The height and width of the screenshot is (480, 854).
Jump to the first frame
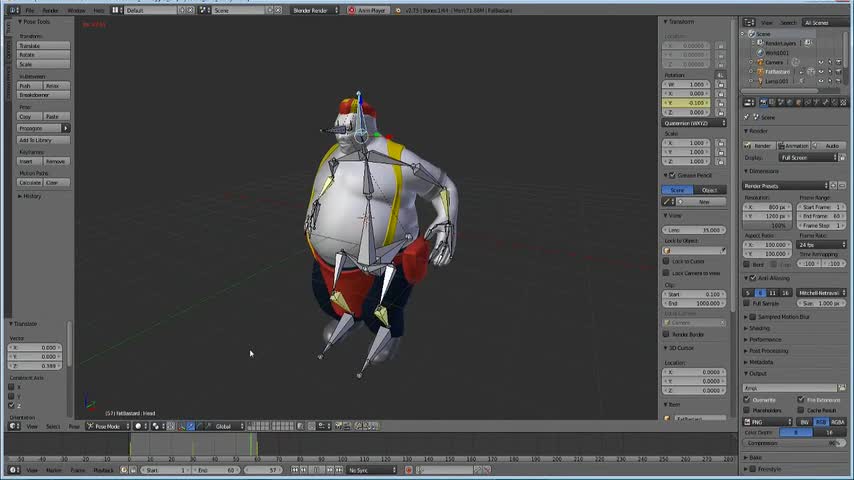pos(295,470)
